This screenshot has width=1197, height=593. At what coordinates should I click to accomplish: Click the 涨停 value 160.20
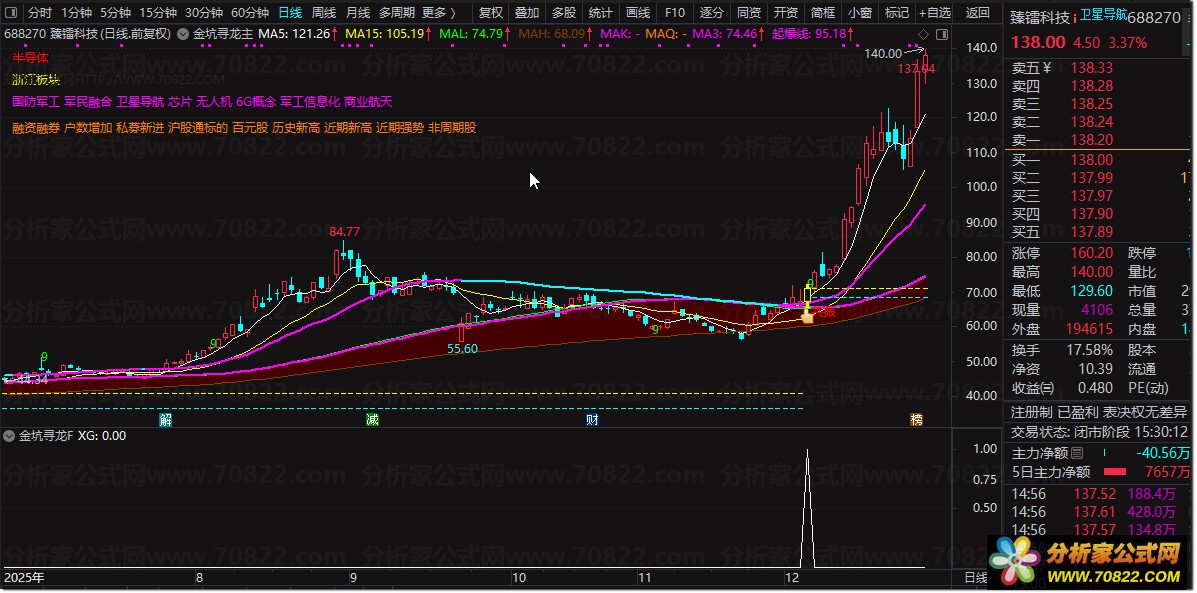pyautogui.click(x=1092, y=253)
